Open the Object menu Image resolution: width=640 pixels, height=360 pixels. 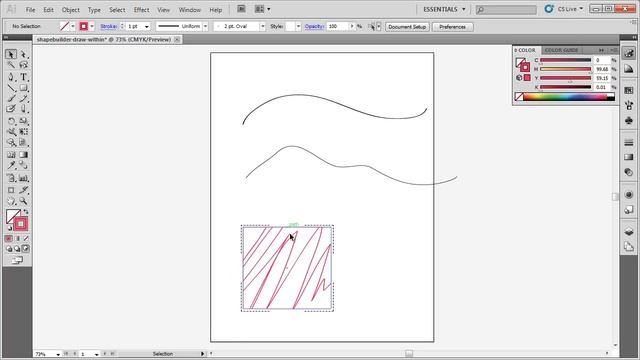[x=71, y=9]
